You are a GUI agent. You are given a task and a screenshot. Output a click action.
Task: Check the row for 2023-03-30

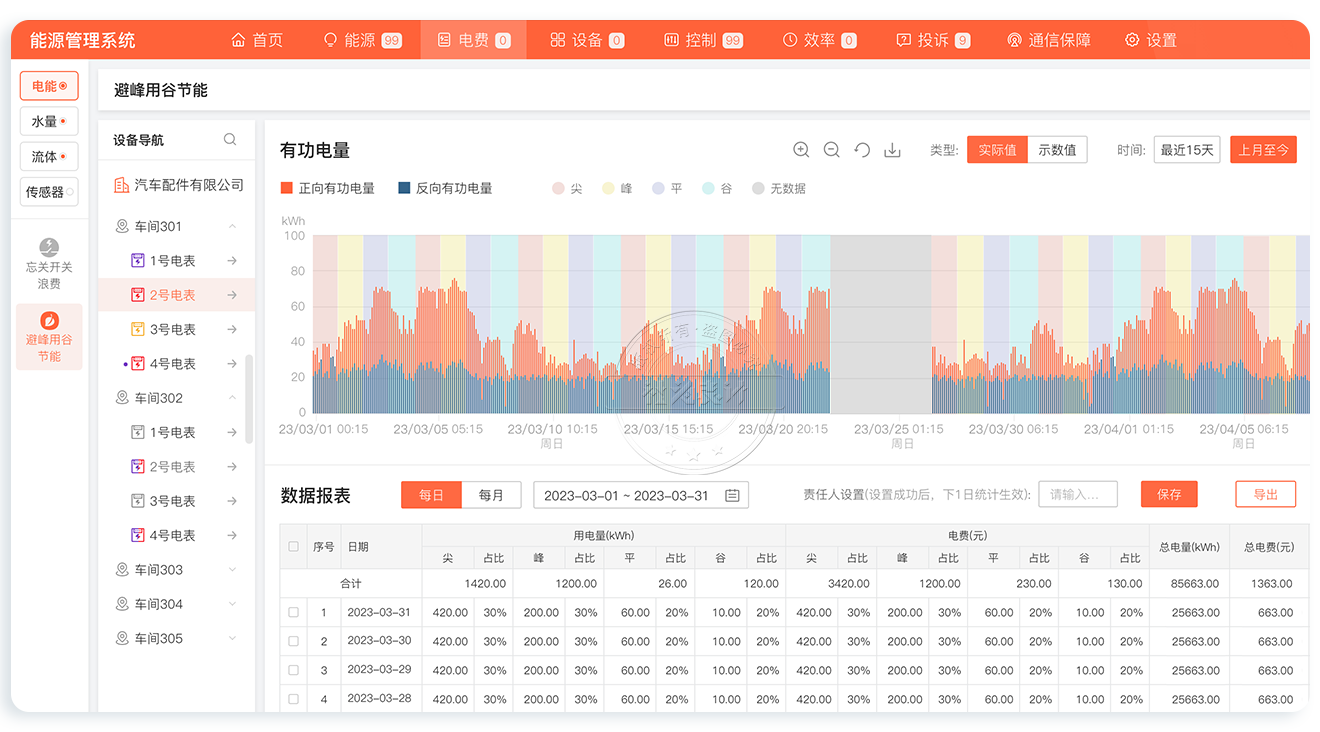(293, 641)
